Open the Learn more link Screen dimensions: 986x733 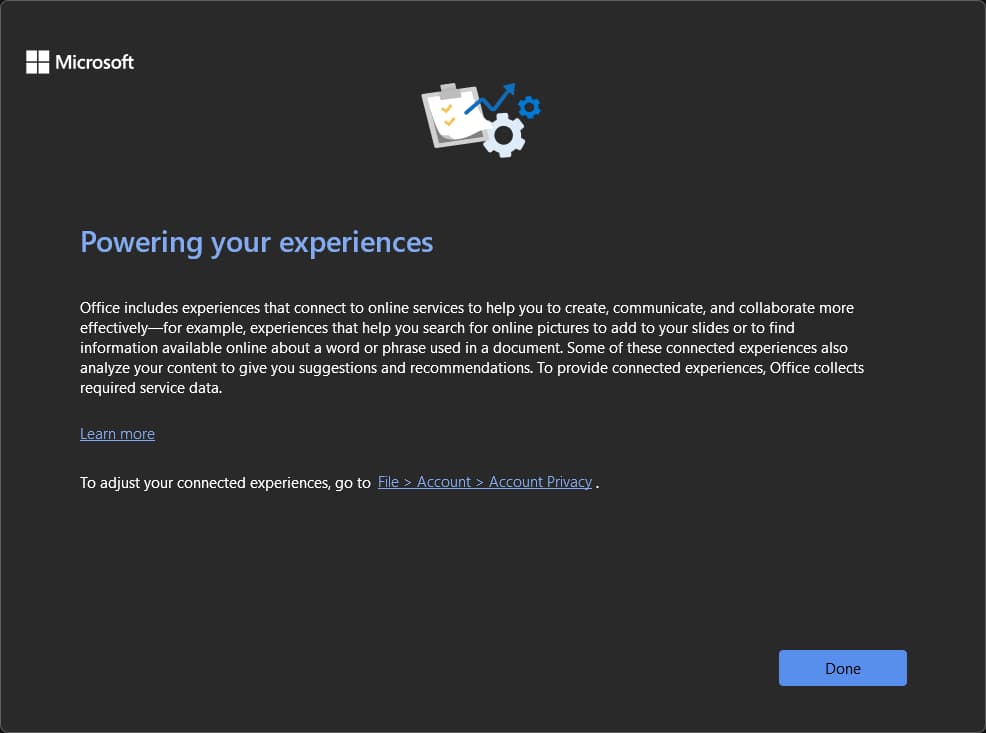117,434
